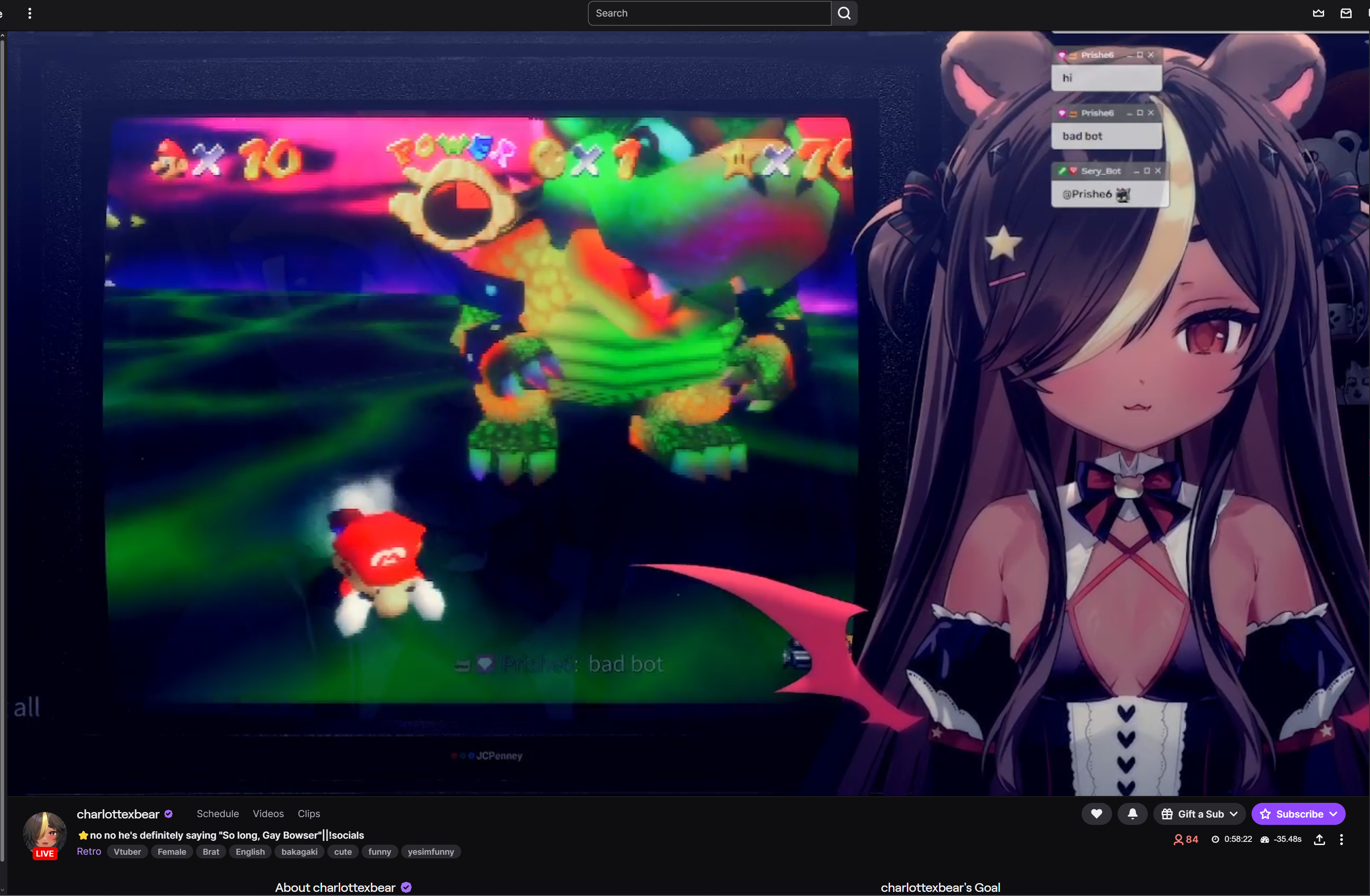
Task: Open the Videos tab
Action: pyautogui.click(x=268, y=814)
